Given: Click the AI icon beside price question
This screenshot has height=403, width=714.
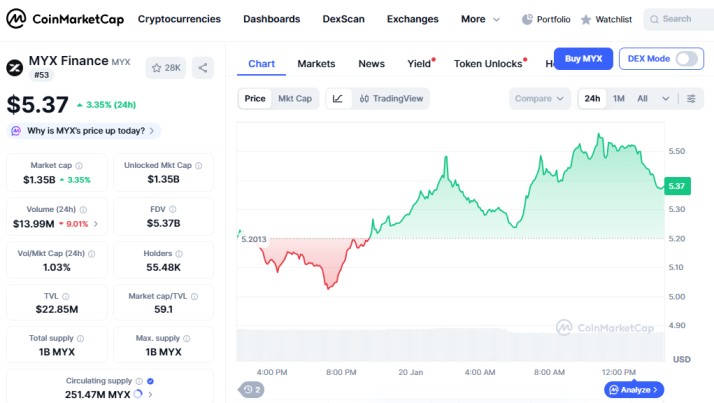Looking at the screenshot, I should [16, 131].
